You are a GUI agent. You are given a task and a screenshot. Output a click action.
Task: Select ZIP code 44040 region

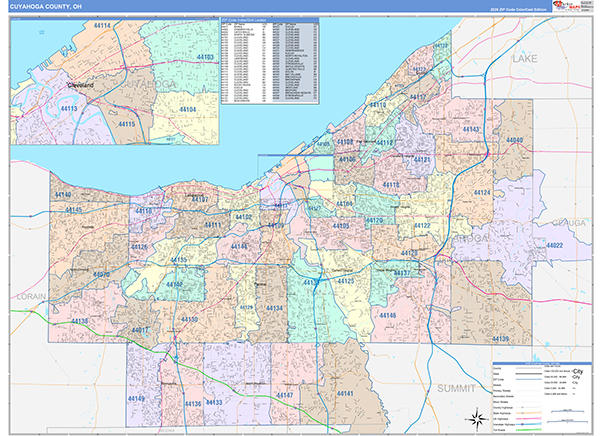pos(514,140)
